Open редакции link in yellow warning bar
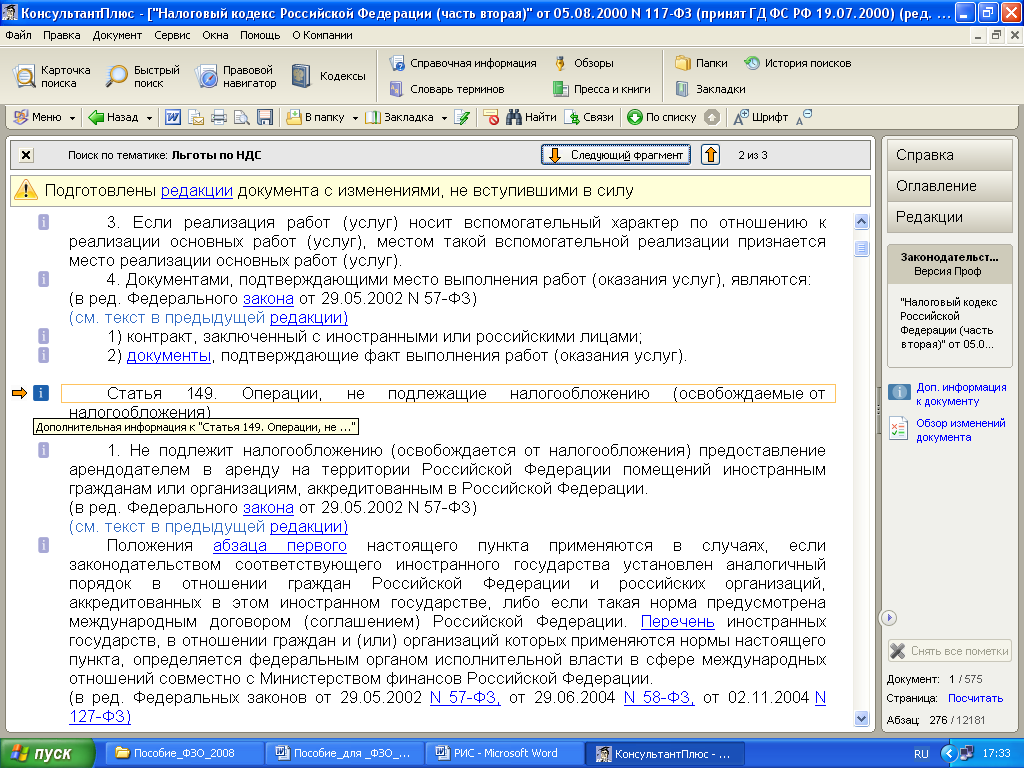1024x768 pixels. pos(197,191)
